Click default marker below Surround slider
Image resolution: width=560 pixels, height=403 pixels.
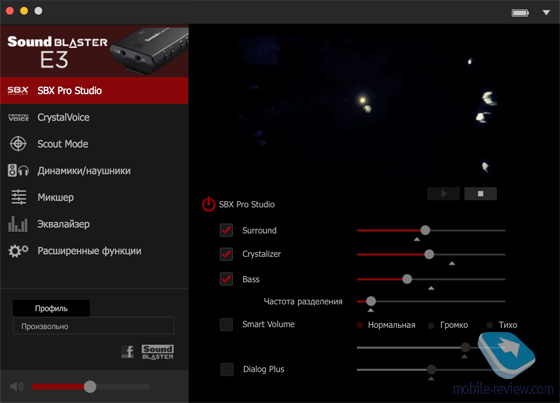(417, 239)
